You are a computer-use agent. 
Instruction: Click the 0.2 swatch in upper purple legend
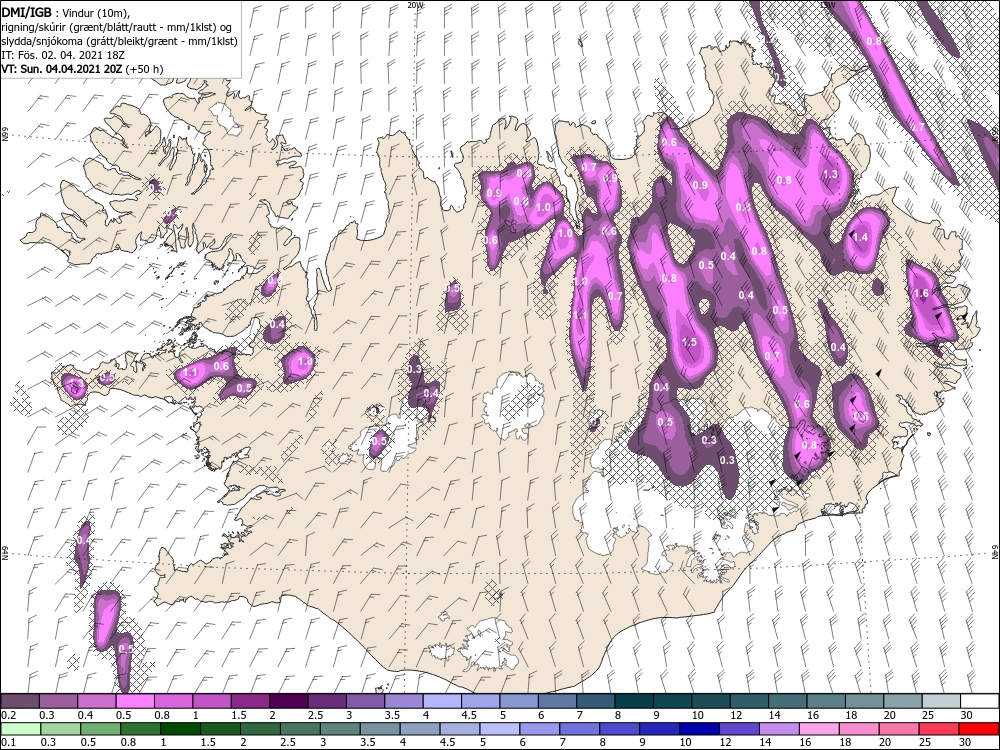click(x=20, y=702)
